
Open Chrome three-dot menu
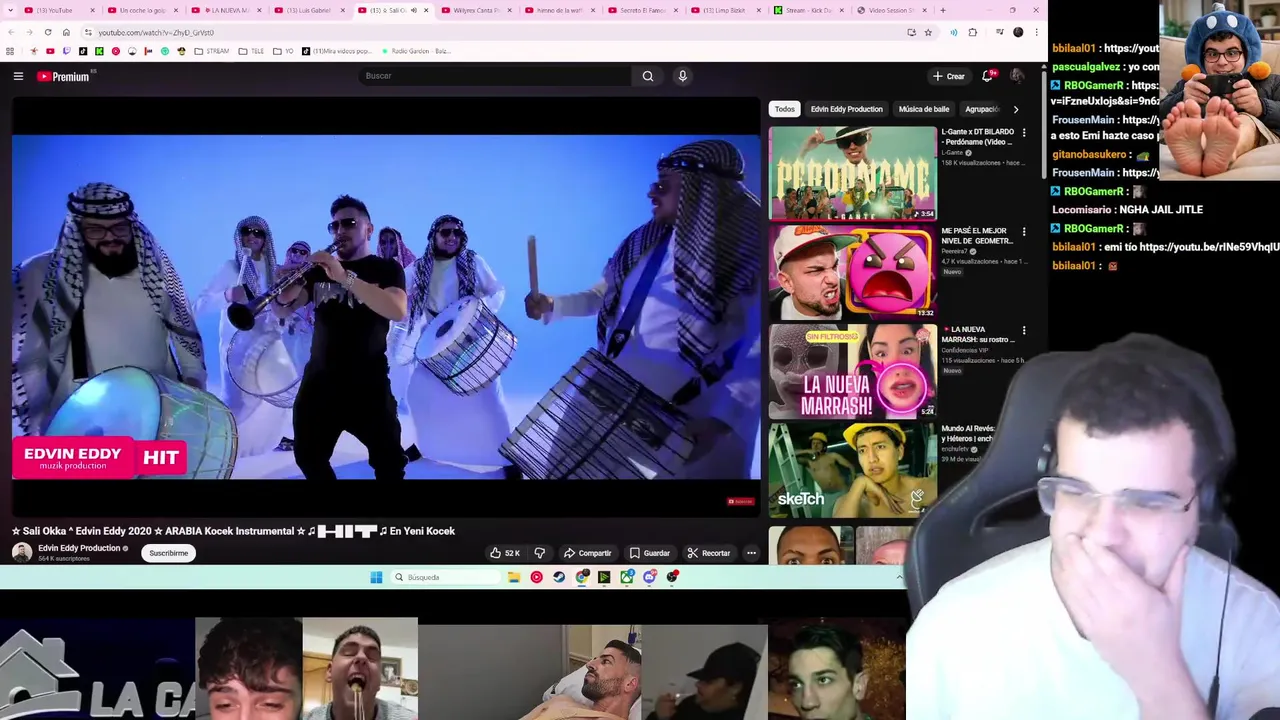[x=1036, y=32]
